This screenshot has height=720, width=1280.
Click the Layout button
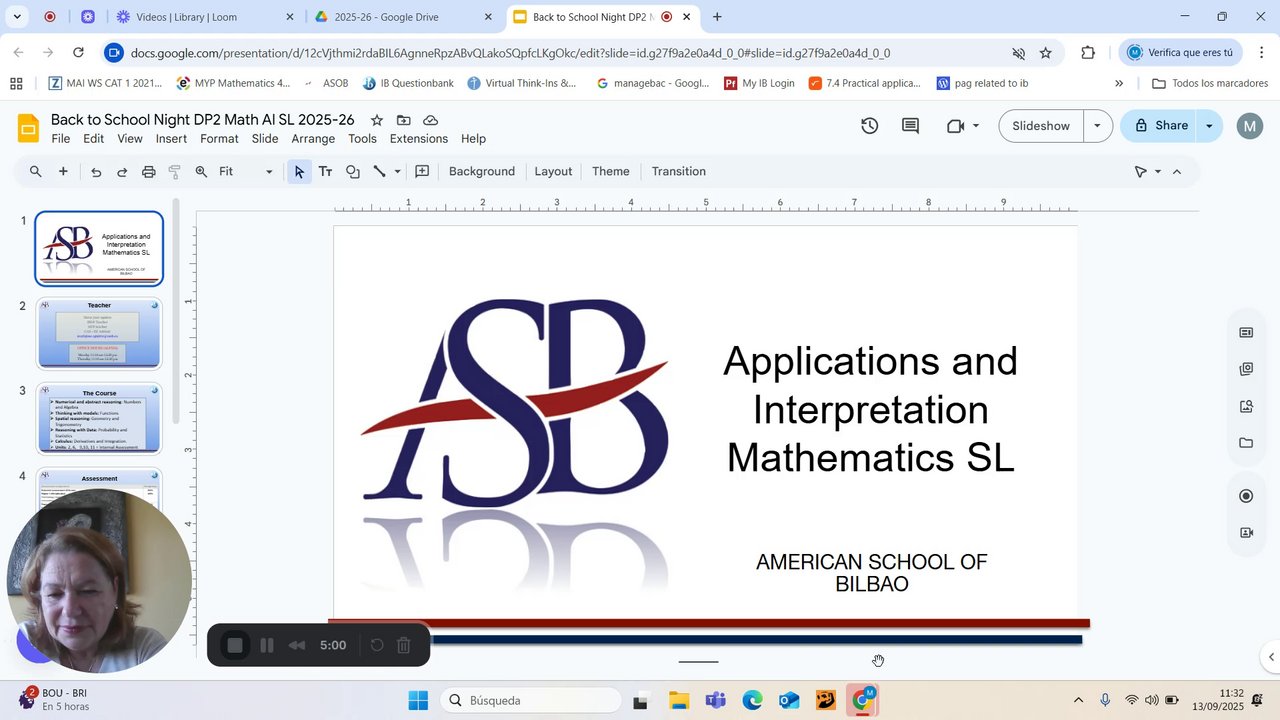point(553,172)
